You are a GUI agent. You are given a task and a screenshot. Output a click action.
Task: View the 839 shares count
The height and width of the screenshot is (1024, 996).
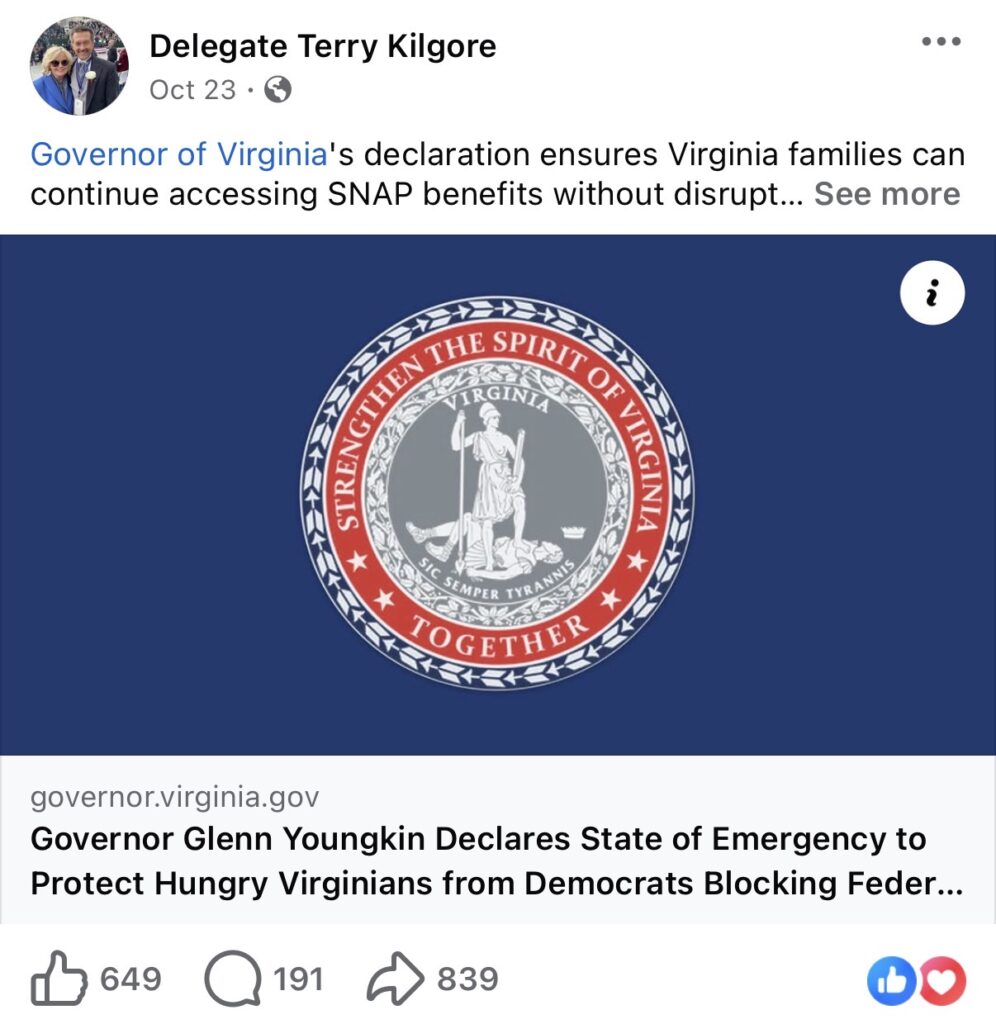(x=467, y=978)
